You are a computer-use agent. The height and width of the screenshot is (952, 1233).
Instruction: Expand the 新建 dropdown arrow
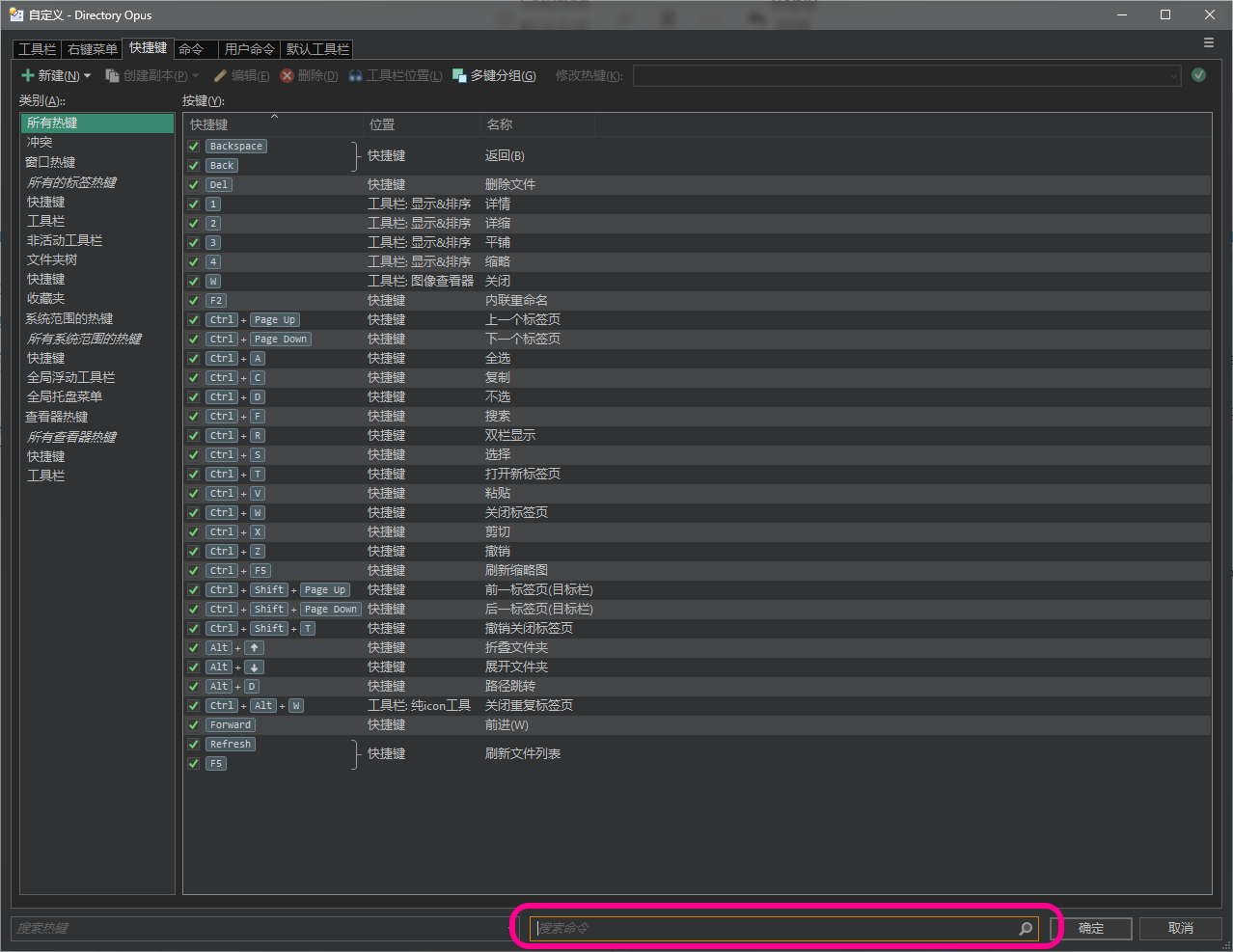tap(87, 76)
